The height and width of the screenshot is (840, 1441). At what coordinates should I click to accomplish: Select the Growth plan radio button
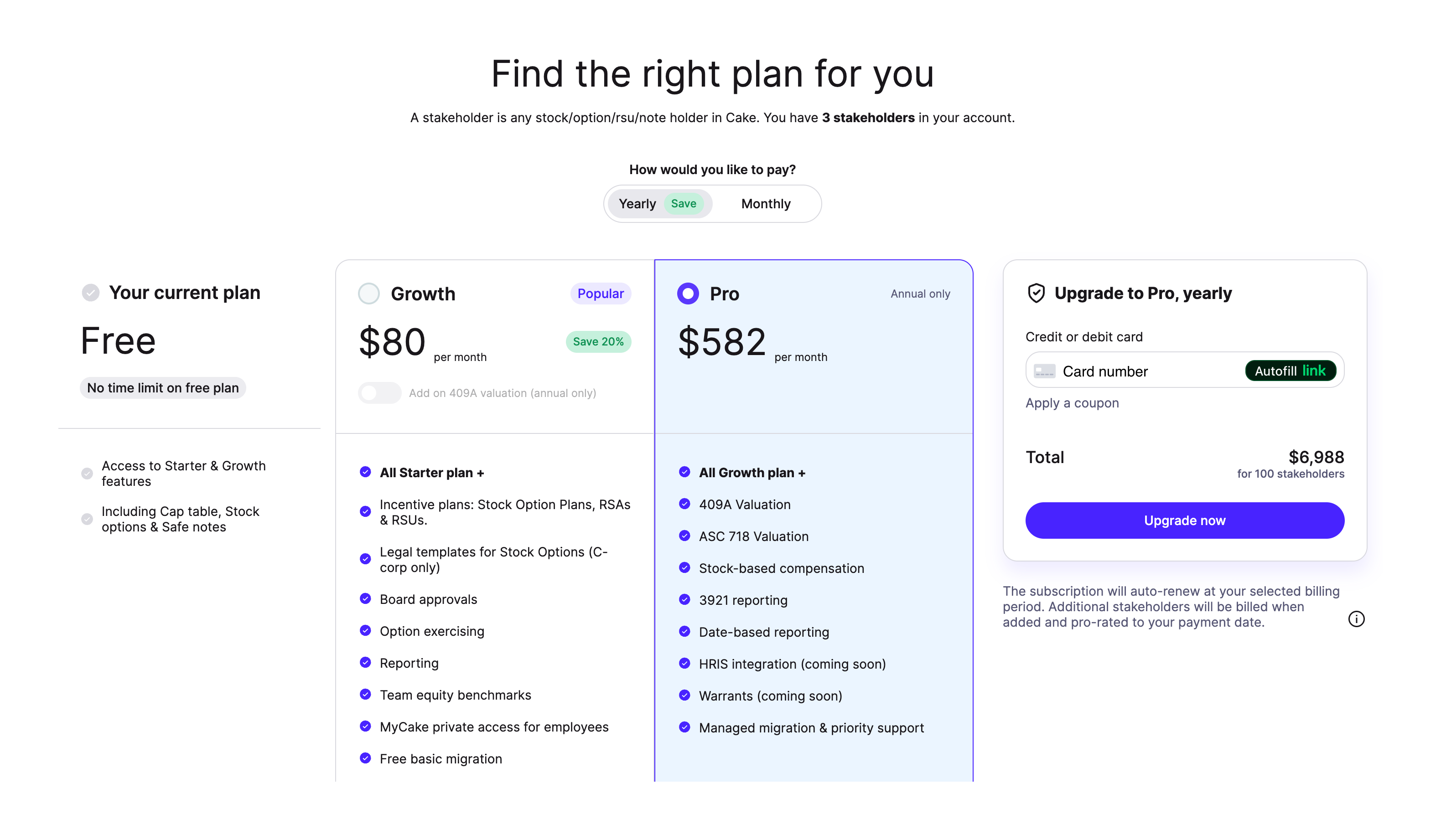coord(369,294)
